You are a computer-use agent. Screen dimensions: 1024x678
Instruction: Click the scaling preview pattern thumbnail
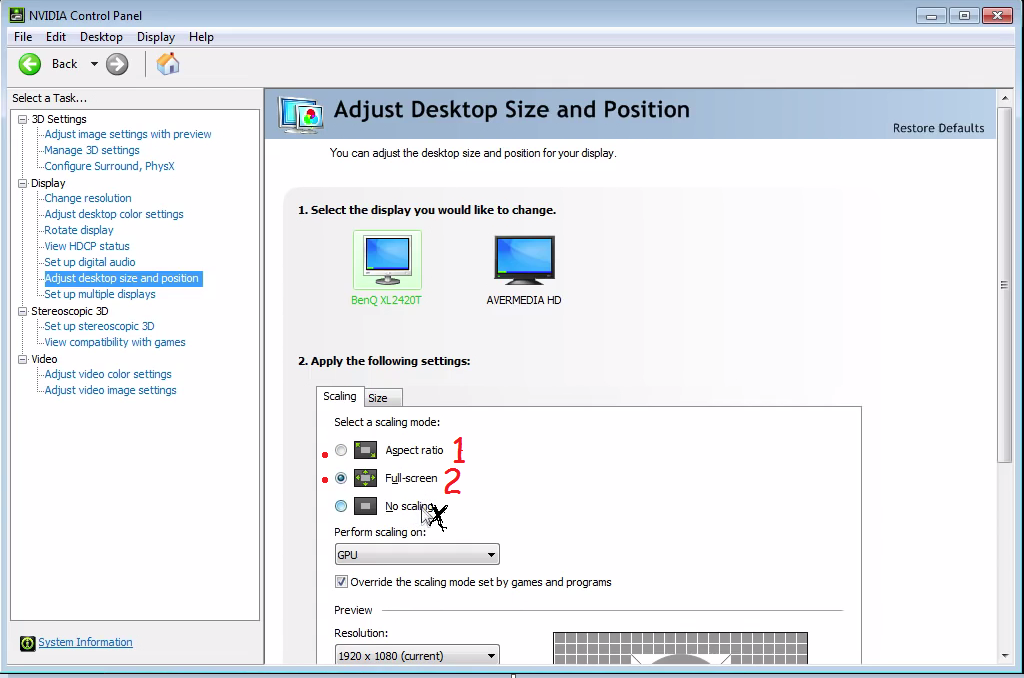coord(680,648)
